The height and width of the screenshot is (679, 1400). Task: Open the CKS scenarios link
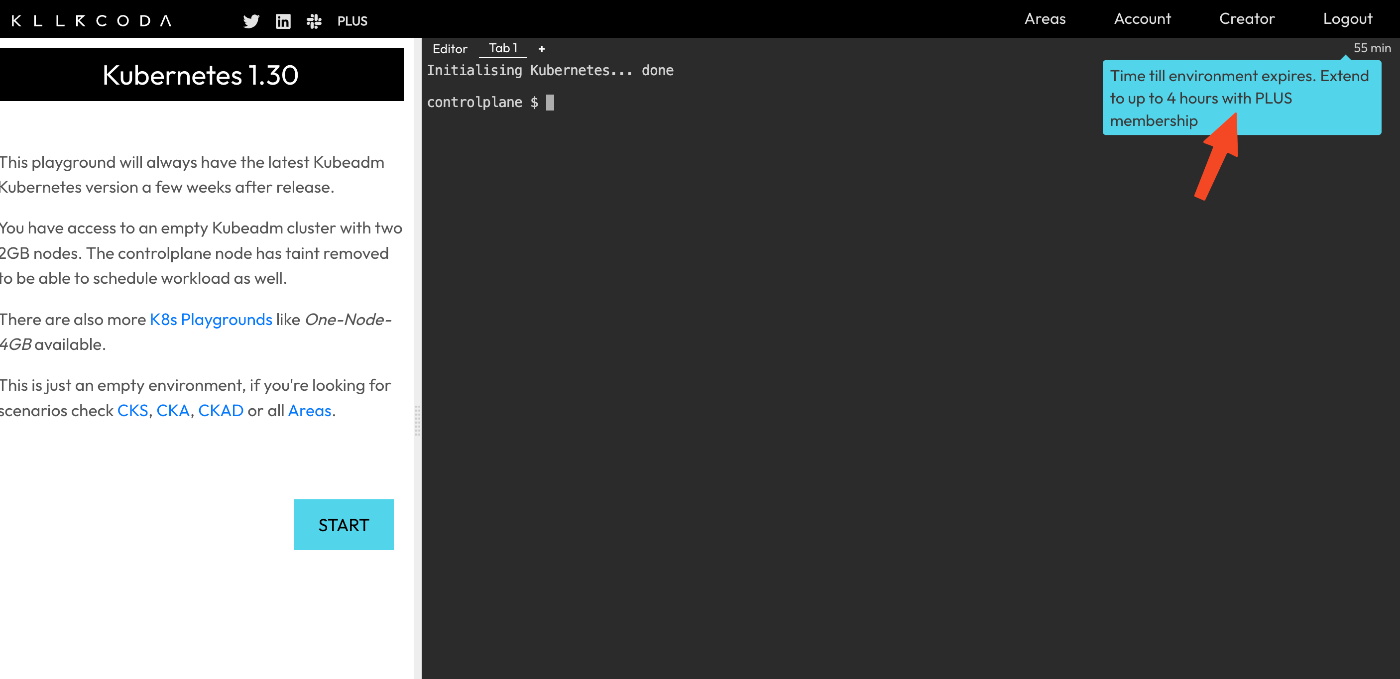132,411
